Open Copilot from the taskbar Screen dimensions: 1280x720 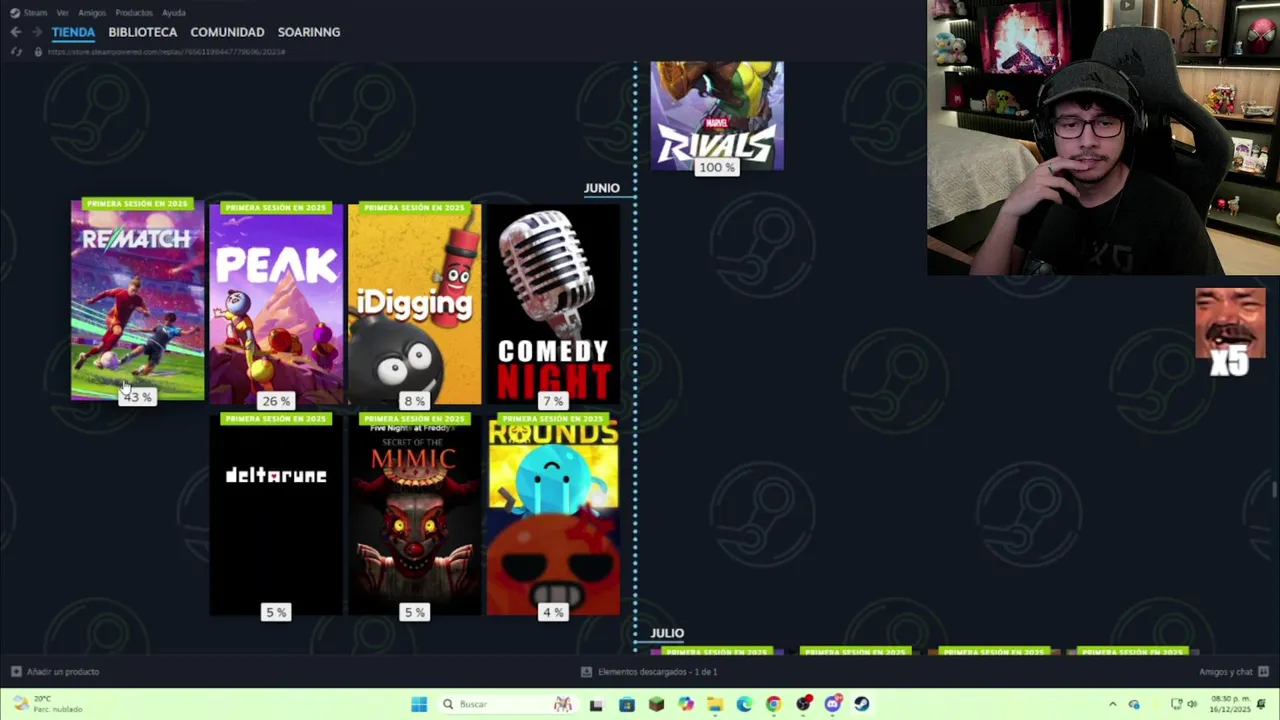click(685, 704)
